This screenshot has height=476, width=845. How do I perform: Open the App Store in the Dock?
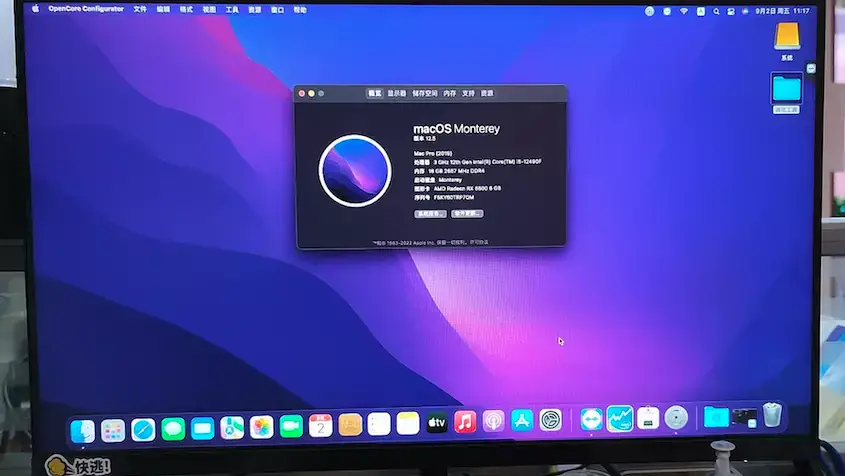coord(522,420)
